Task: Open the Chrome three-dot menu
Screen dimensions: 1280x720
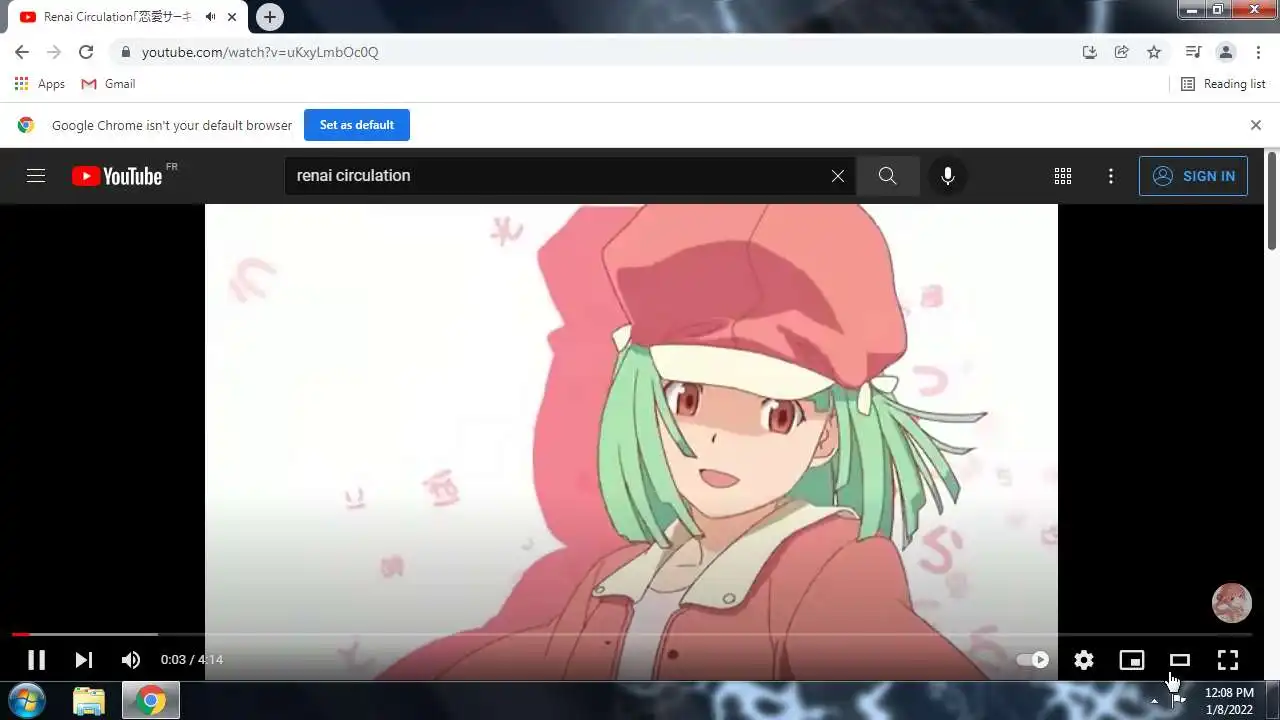Action: pos(1258,52)
